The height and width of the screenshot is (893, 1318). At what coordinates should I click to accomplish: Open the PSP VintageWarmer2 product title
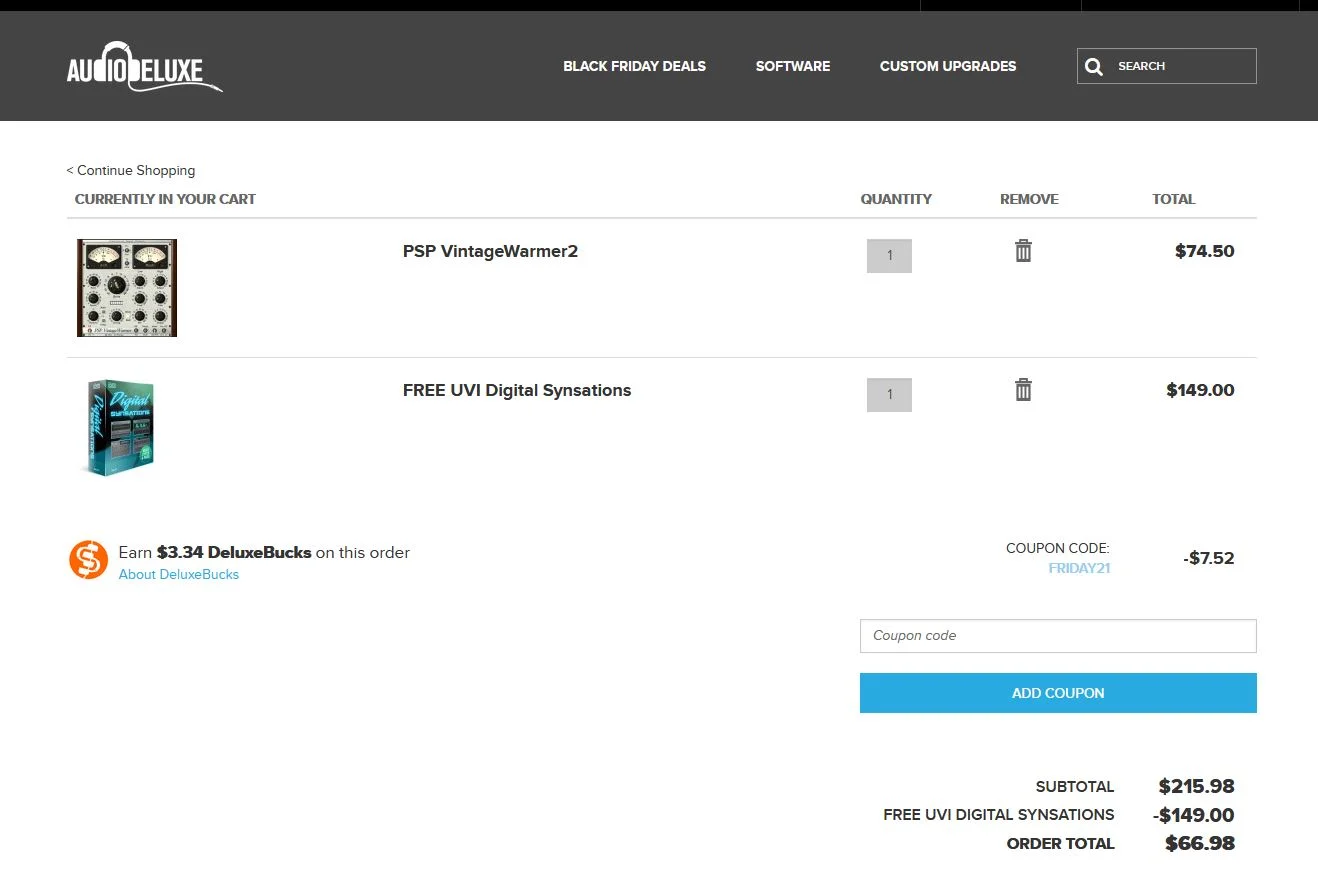coord(490,252)
